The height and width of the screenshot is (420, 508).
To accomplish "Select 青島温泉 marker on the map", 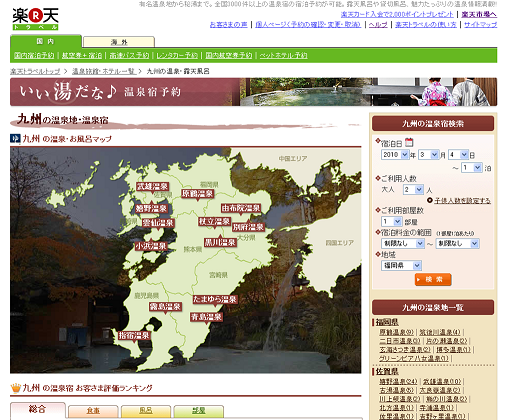I will pyautogui.click(x=206, y=317).
